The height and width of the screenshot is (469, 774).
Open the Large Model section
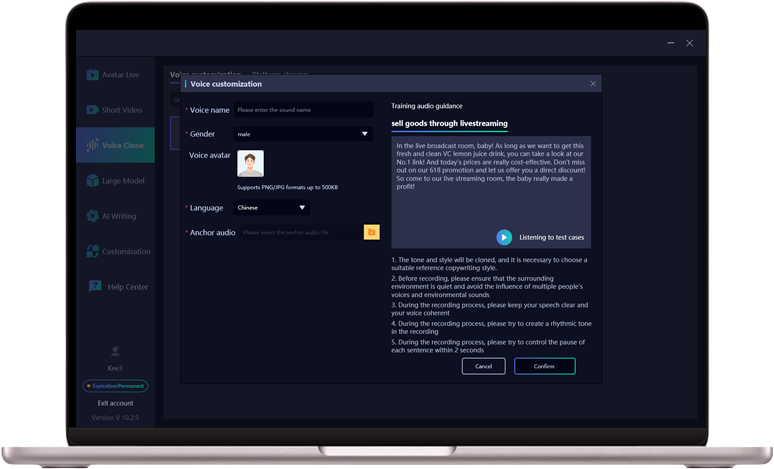pyautogui.click(x=116, y=181)
